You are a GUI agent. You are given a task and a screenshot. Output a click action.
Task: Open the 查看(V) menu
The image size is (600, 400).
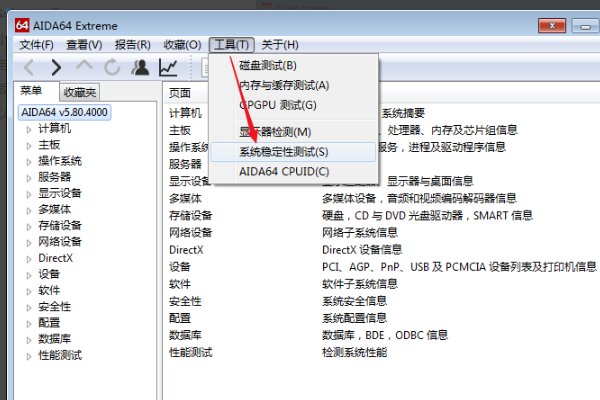pos(84,45)
